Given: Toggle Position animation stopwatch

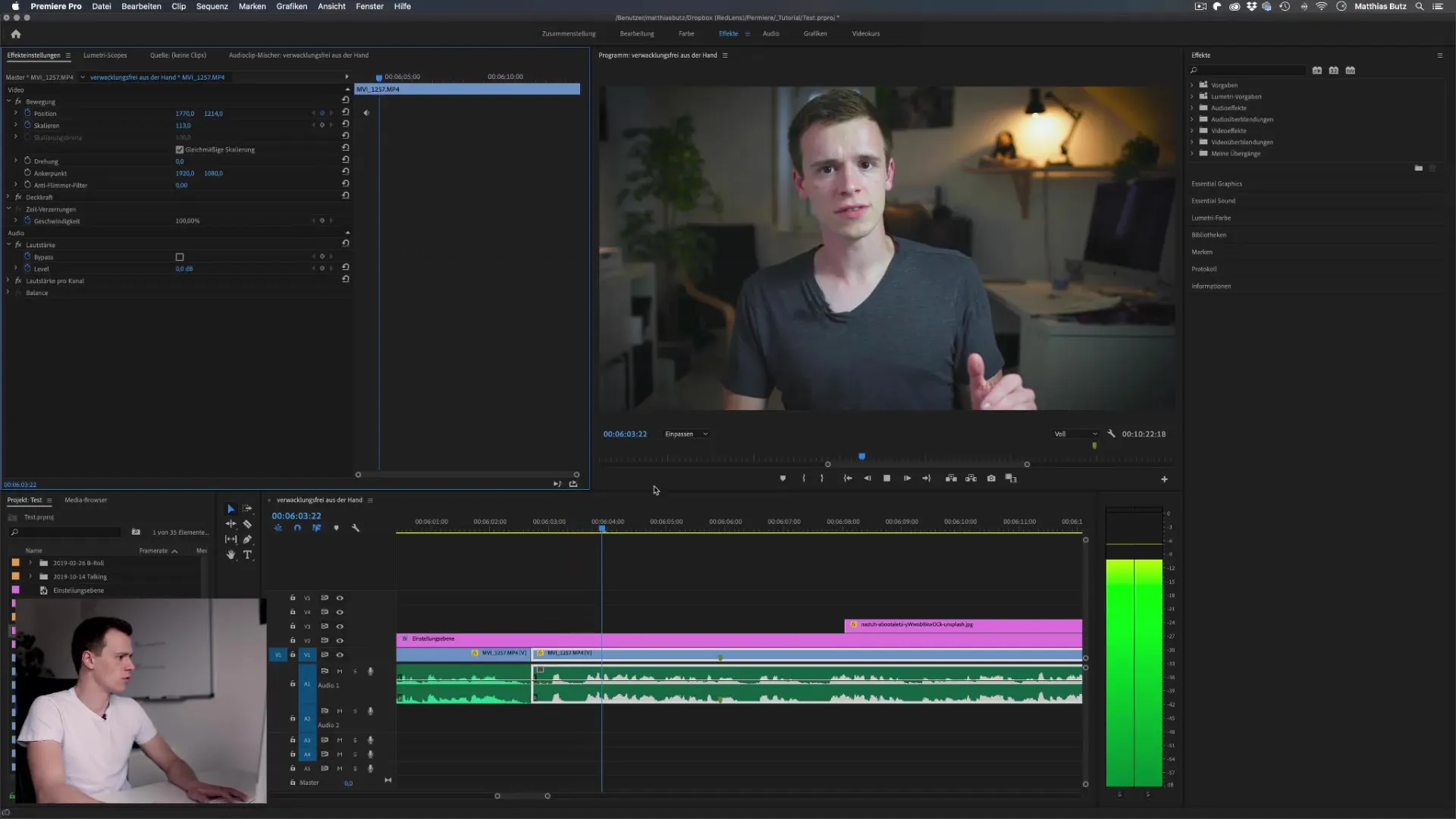Looking at the screenshot, I should point(27,113).
